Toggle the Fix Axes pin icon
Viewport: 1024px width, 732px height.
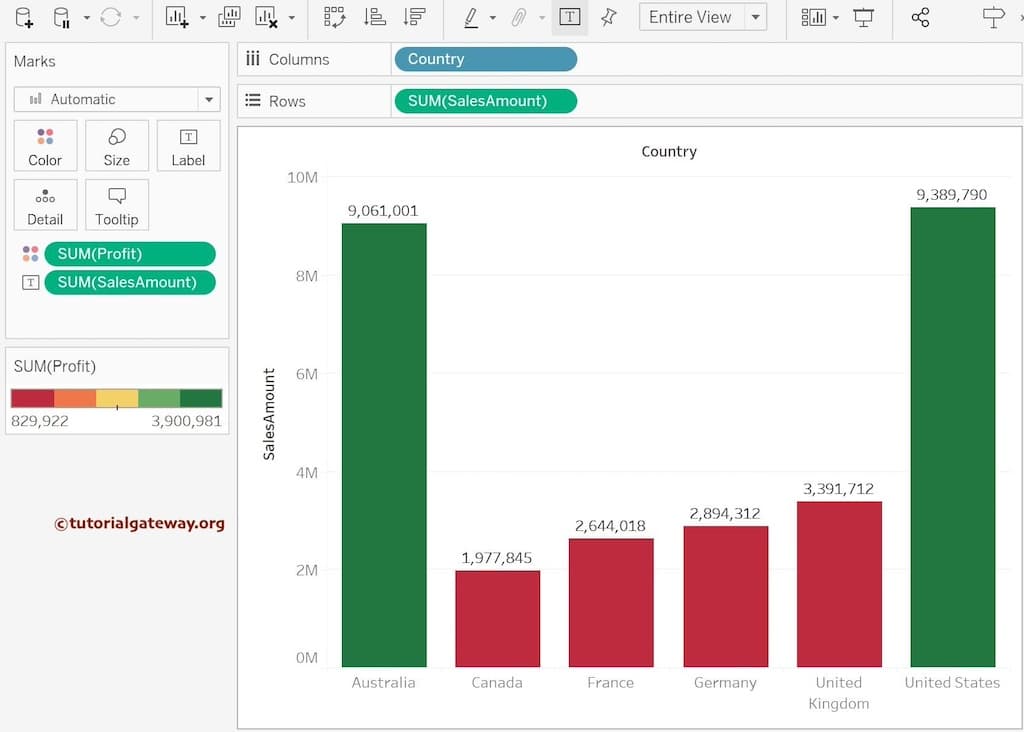[608, 17]
